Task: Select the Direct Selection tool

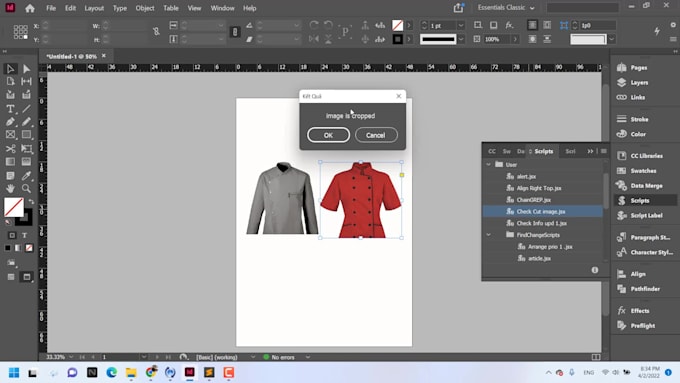Action: tap(26, 69)
